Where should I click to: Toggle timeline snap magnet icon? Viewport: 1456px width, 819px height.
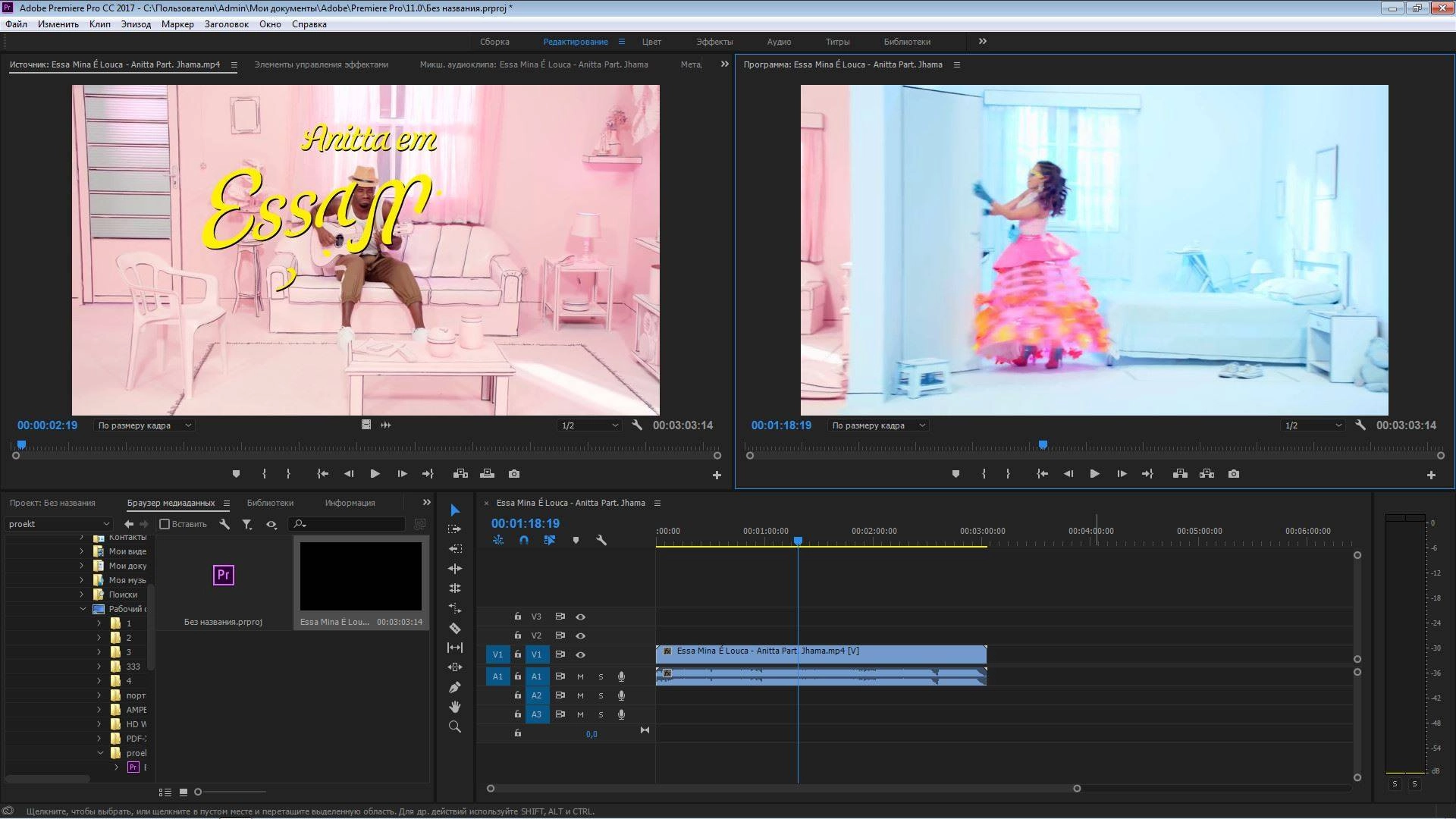pos(524,540)
